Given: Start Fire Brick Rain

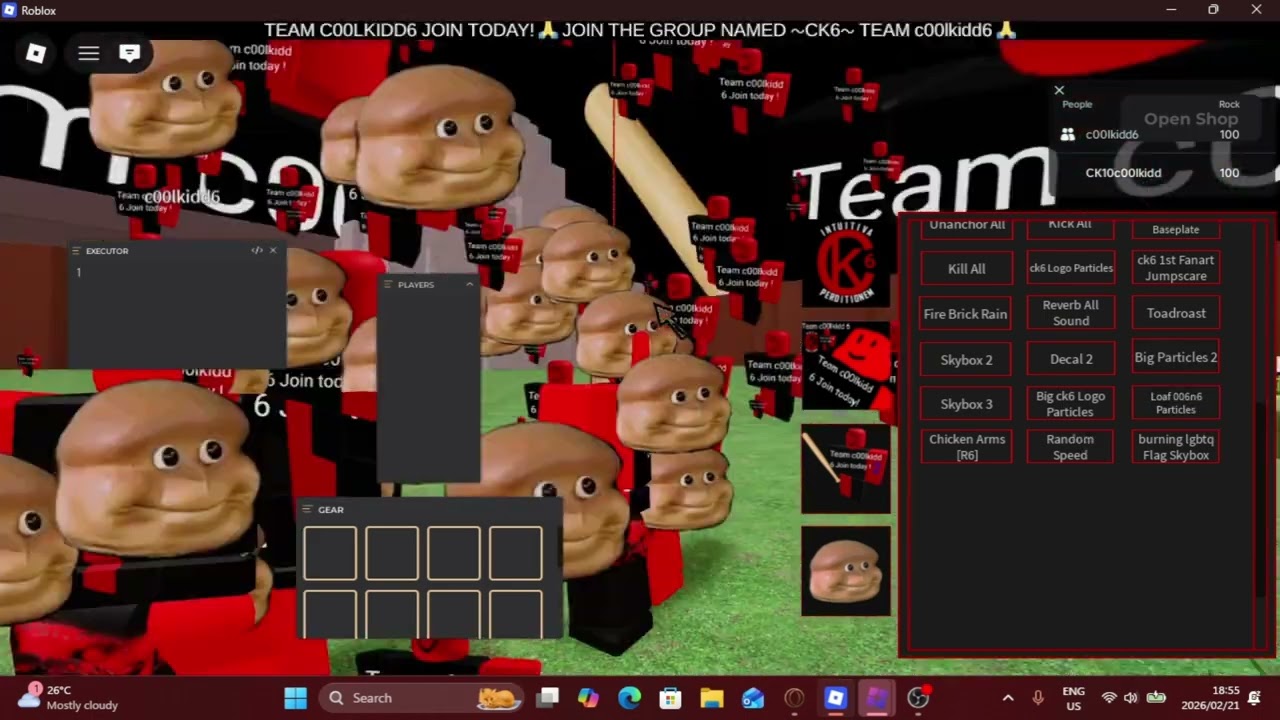Looking at the screenshot, I should pyautogui.click(x=966, y=313).
